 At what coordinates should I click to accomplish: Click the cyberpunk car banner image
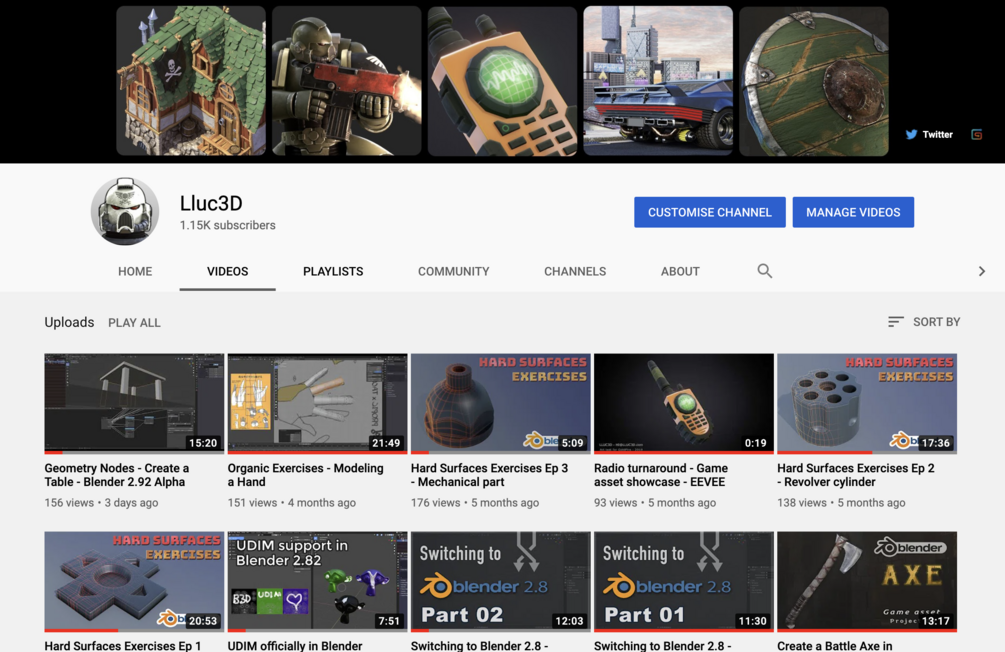click(x=658, y=81)
